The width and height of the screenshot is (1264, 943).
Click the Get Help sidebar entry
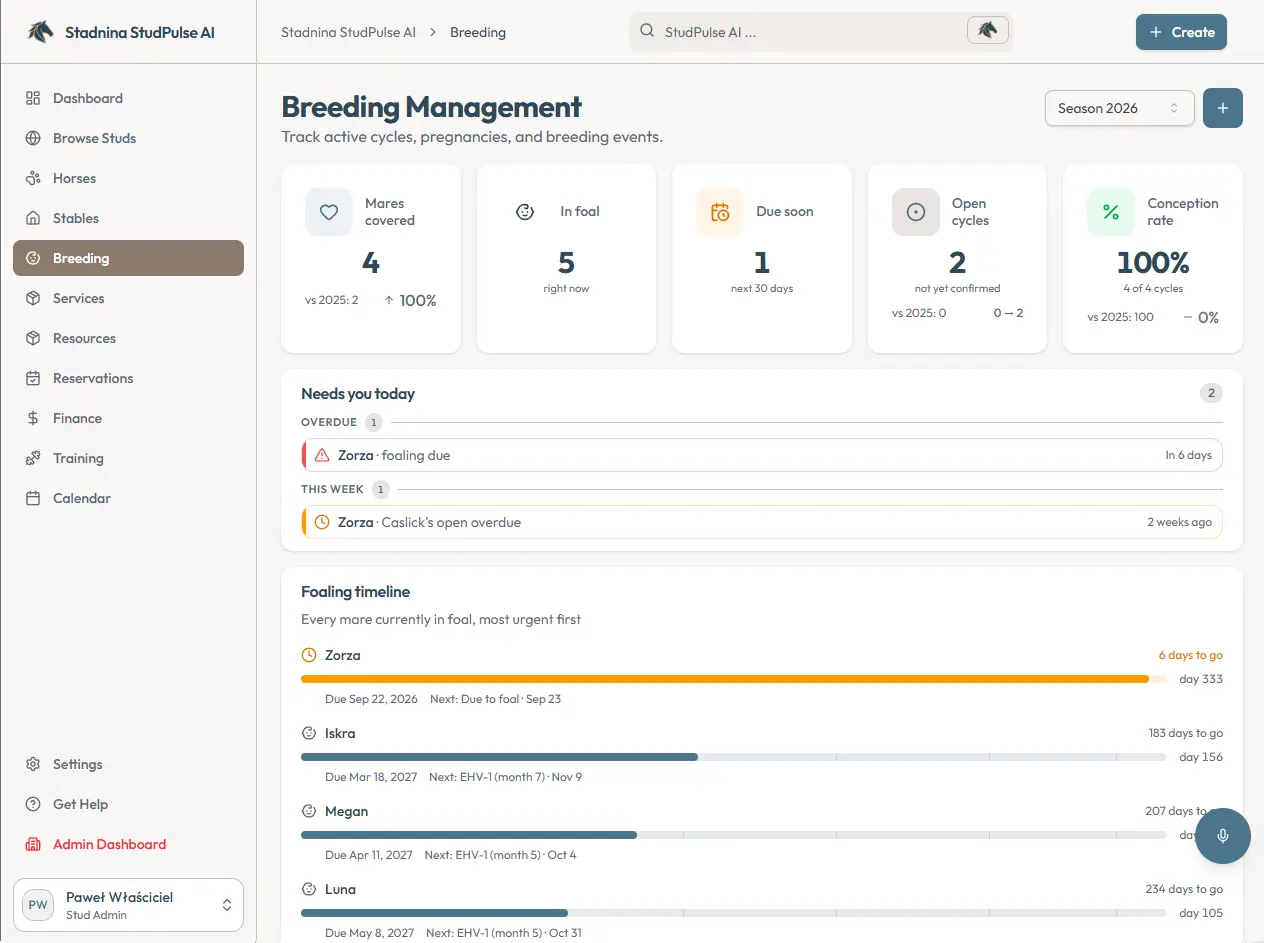point(128,804)
